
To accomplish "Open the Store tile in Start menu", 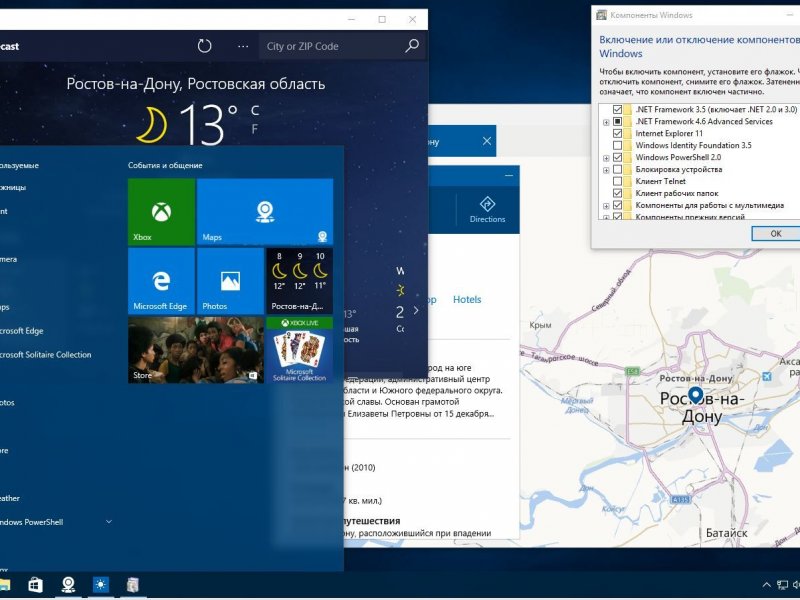I will click(x=196, y=350).
